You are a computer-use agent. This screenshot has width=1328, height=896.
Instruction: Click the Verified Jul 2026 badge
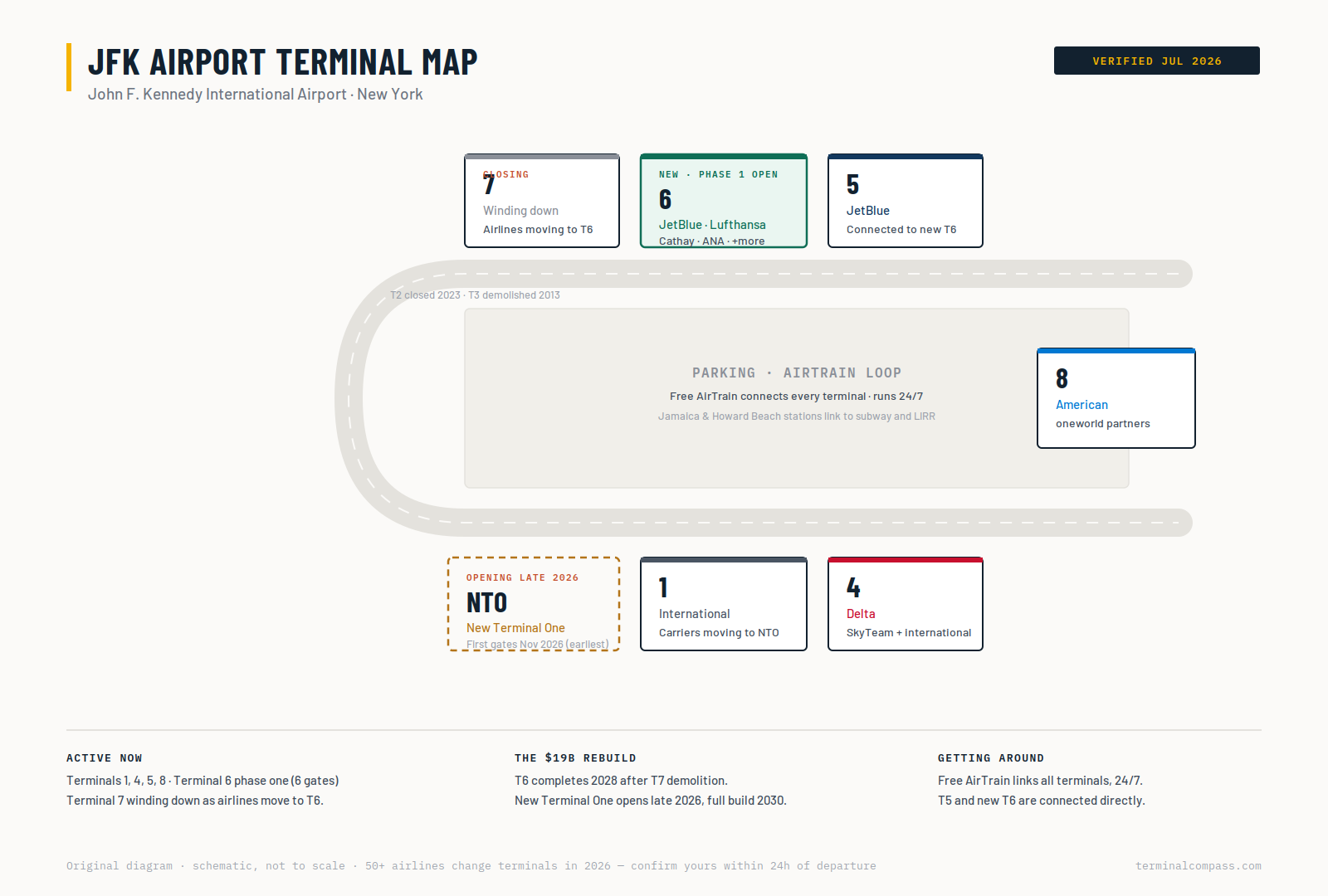pyautogui.click(x=1156, y=61)
